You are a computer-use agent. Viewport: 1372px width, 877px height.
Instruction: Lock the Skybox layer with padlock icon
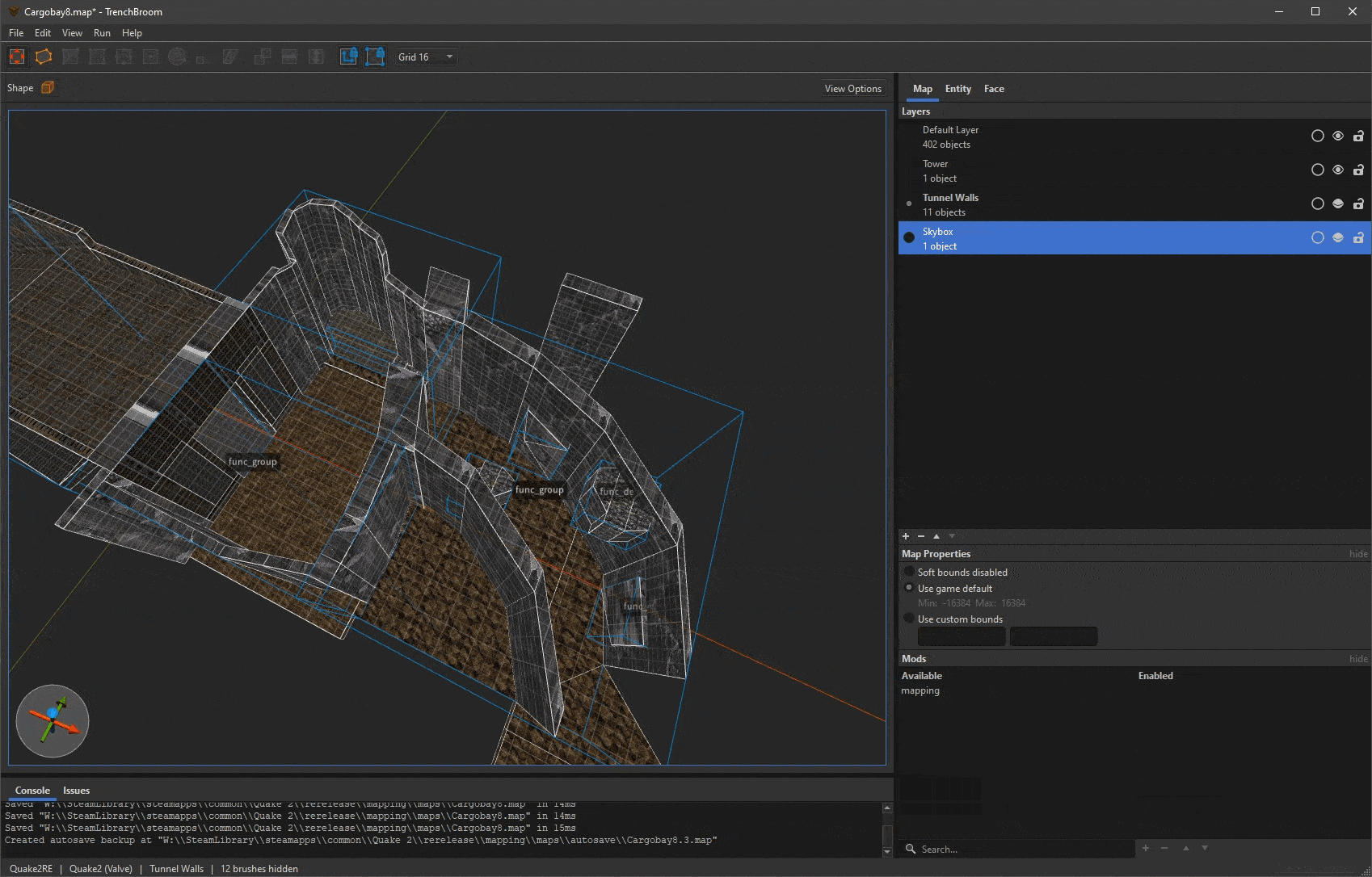pos(1358,237)
